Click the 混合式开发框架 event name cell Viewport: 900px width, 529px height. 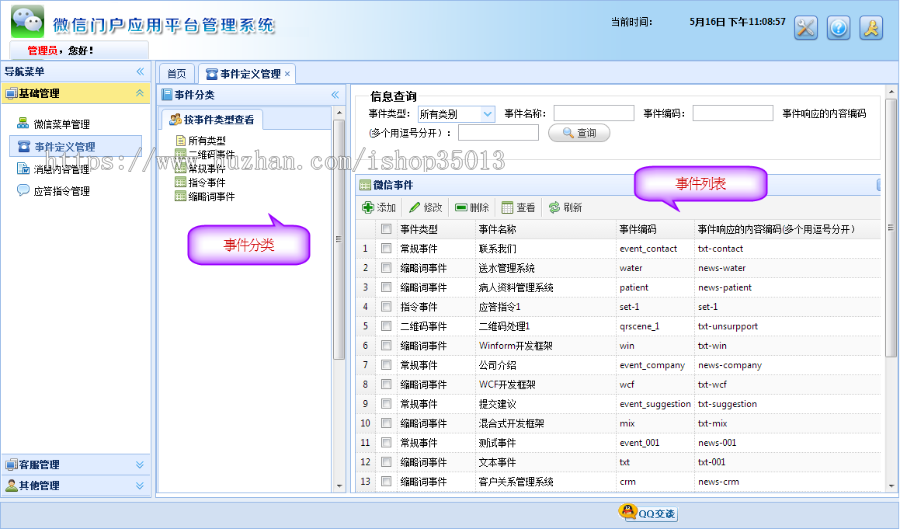pos(511,423)
